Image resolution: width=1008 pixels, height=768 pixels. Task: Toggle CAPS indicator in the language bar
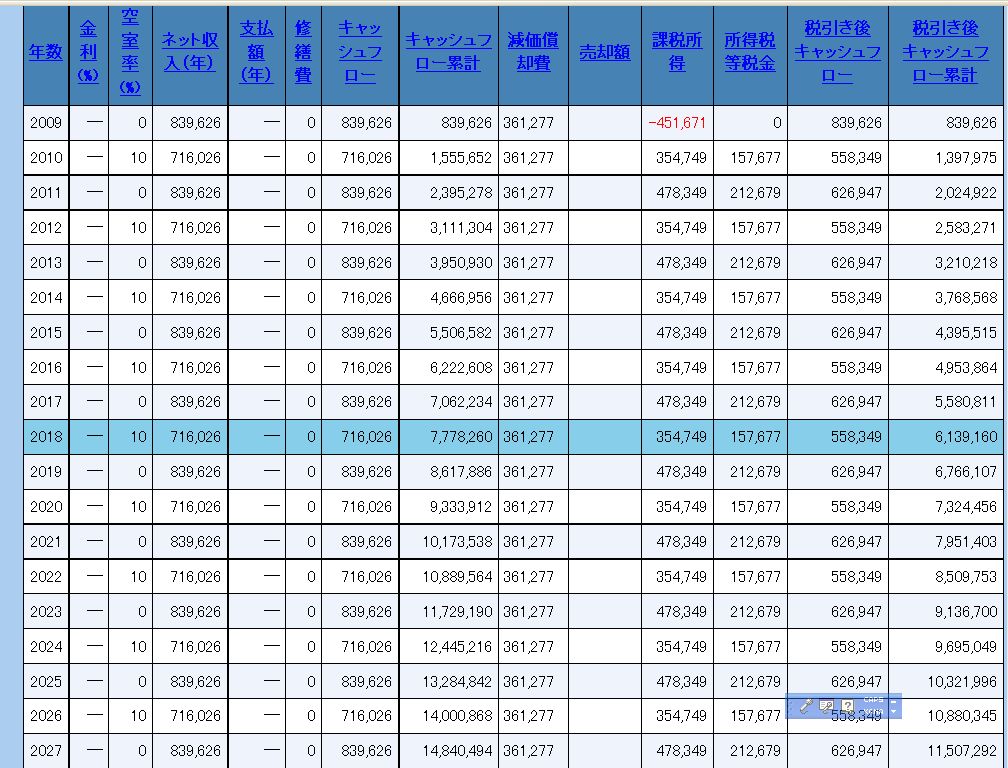pyautogui.click(x=872, y=701)
